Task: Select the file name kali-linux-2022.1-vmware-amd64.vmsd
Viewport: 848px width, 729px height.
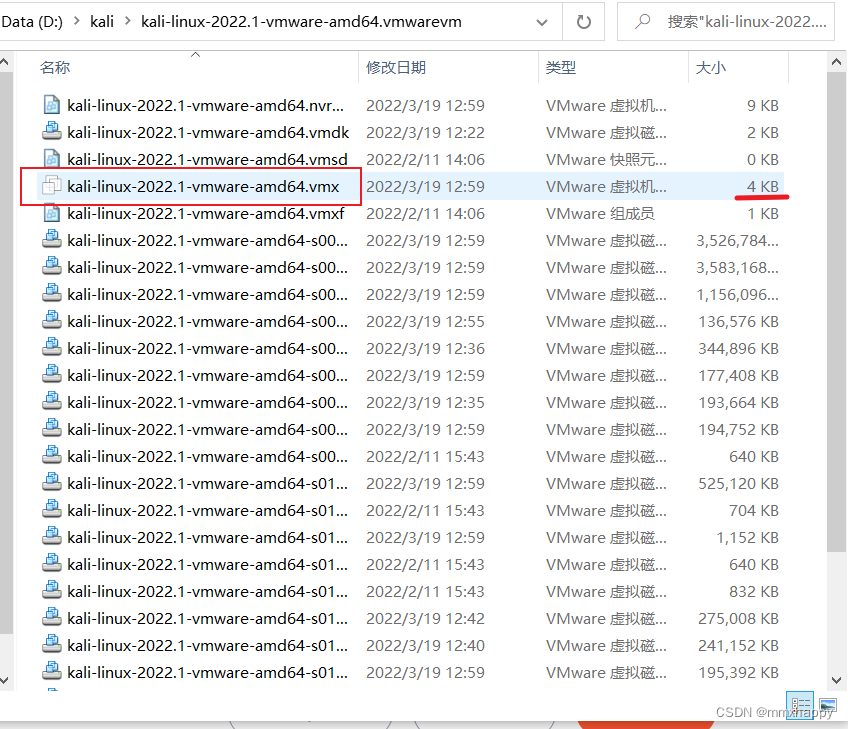Action: pyautogui.click(x=207, y=160)
